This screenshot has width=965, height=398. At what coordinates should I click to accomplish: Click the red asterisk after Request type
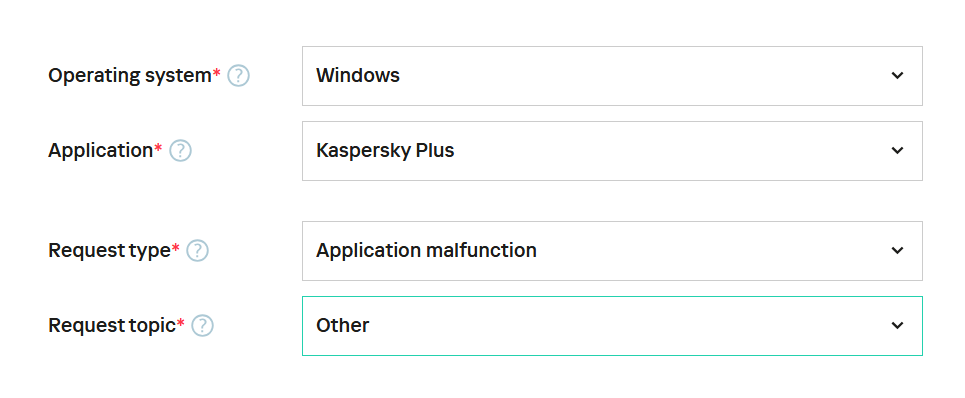pyautogui.click(x=176, y=249)
